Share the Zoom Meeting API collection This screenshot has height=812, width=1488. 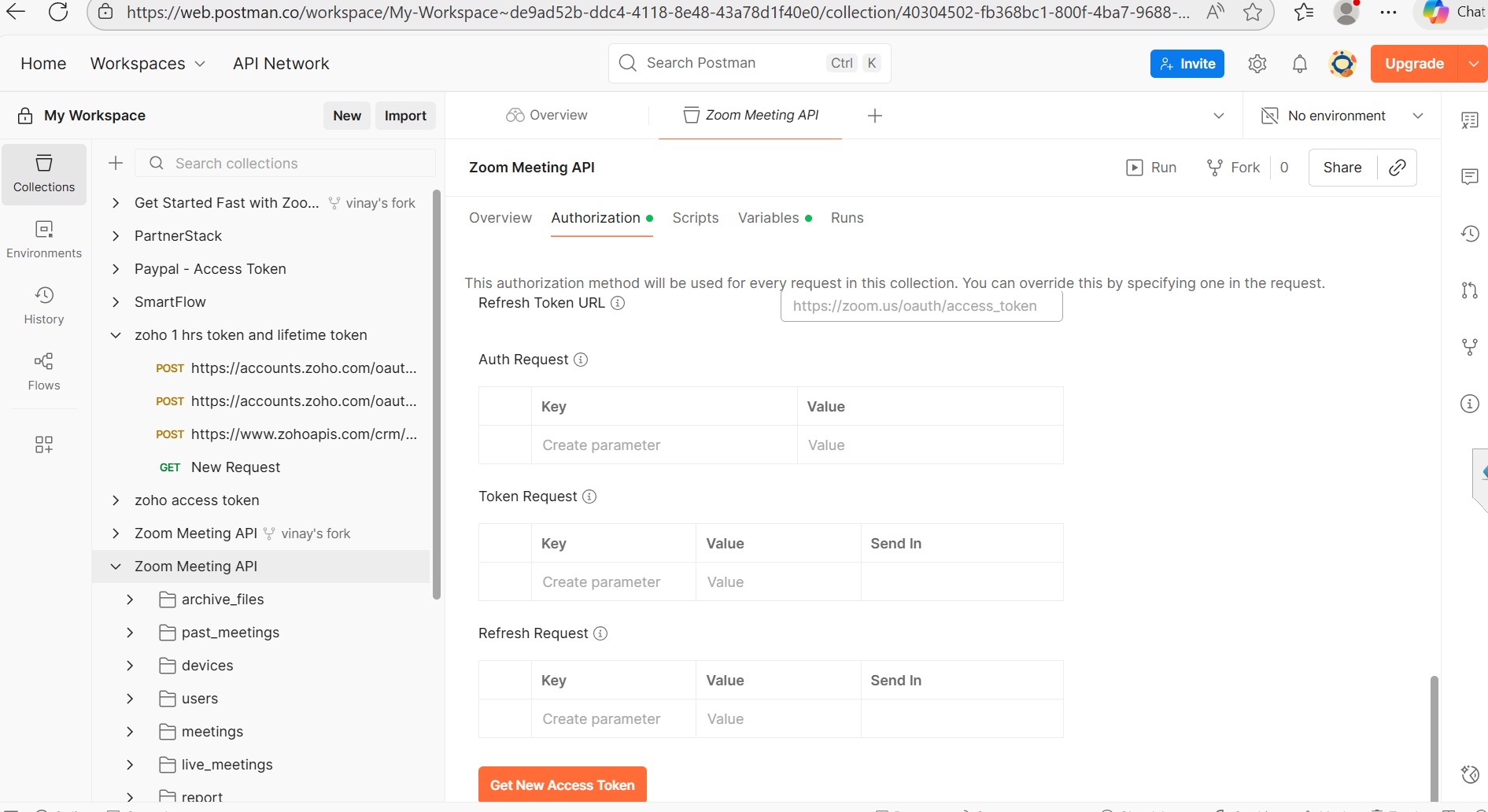[1342, 168]
